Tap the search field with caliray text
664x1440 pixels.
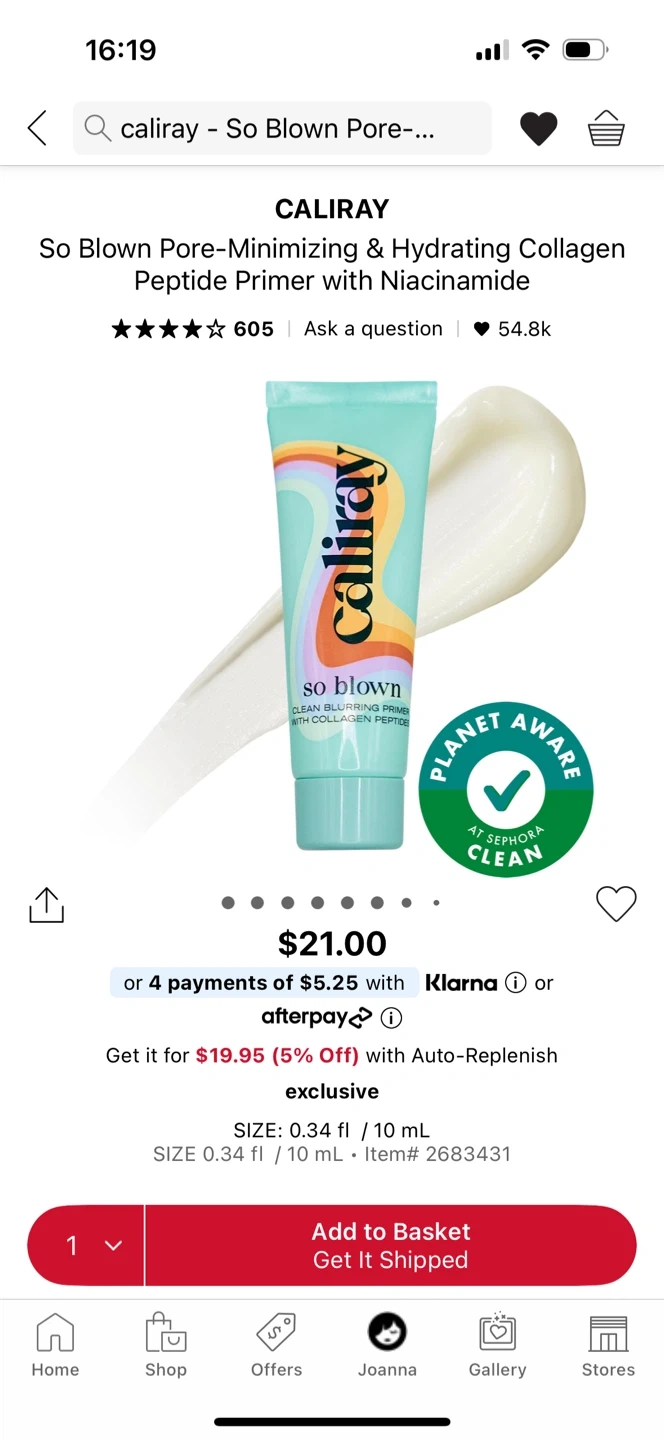[x=282, y=128]
